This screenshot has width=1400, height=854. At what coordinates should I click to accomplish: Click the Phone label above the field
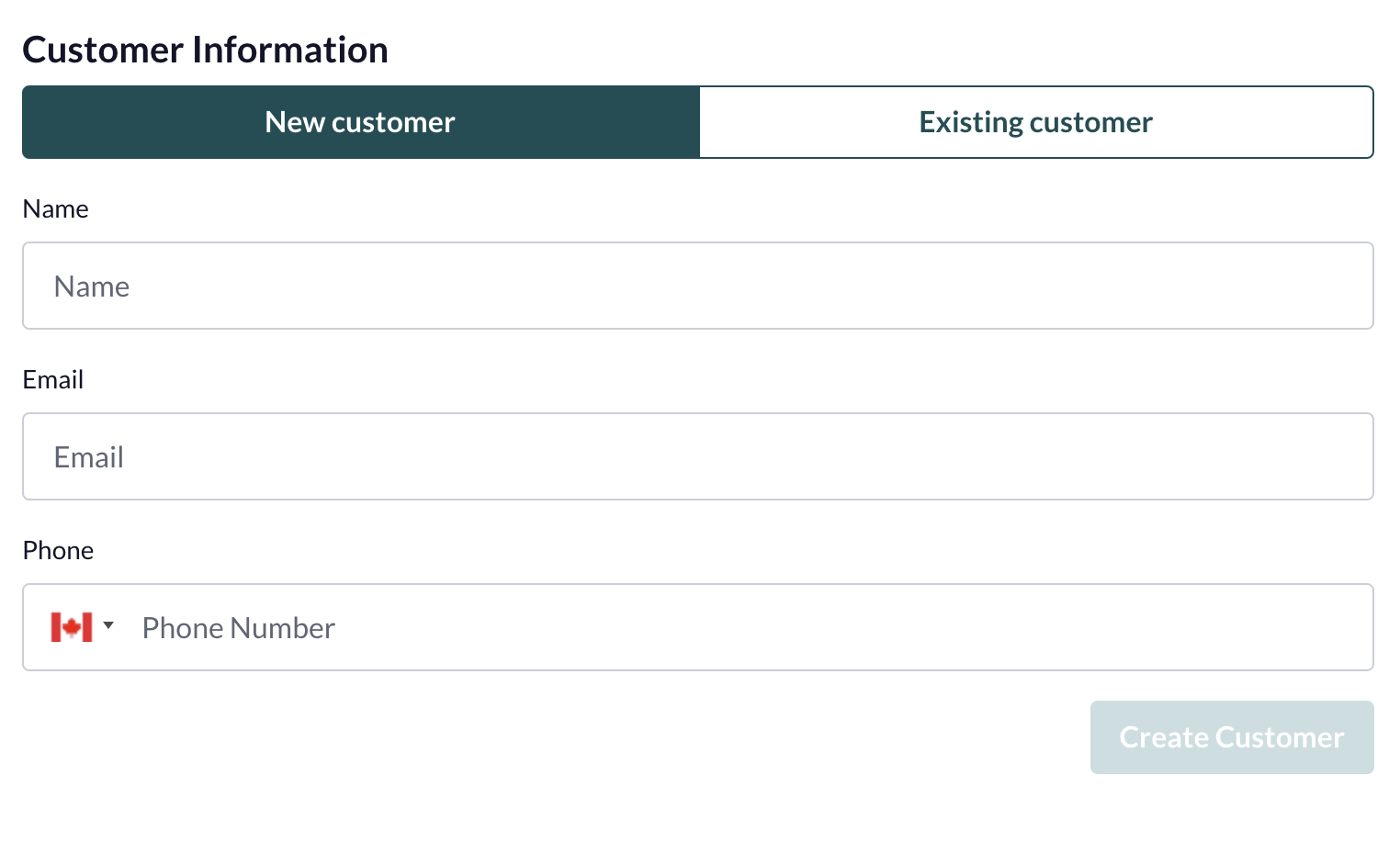[58, 550]
